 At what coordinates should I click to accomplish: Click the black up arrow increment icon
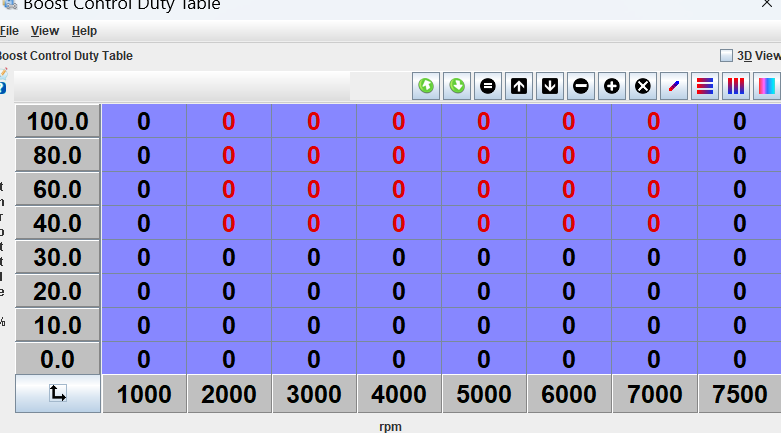[x=519, y=86]
